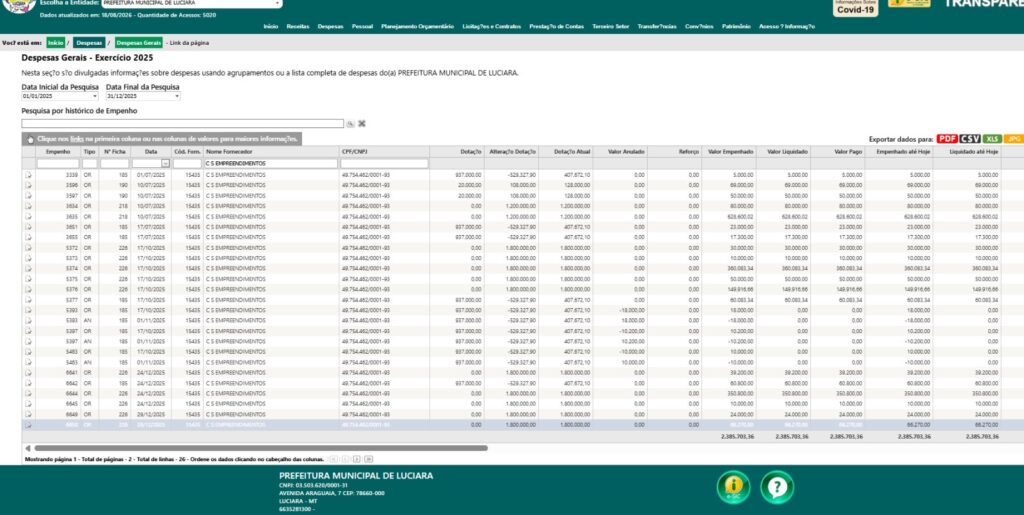Open detail icon for empenho 3634 row
Screen dimensions: 1024x515
coord(28,206)
